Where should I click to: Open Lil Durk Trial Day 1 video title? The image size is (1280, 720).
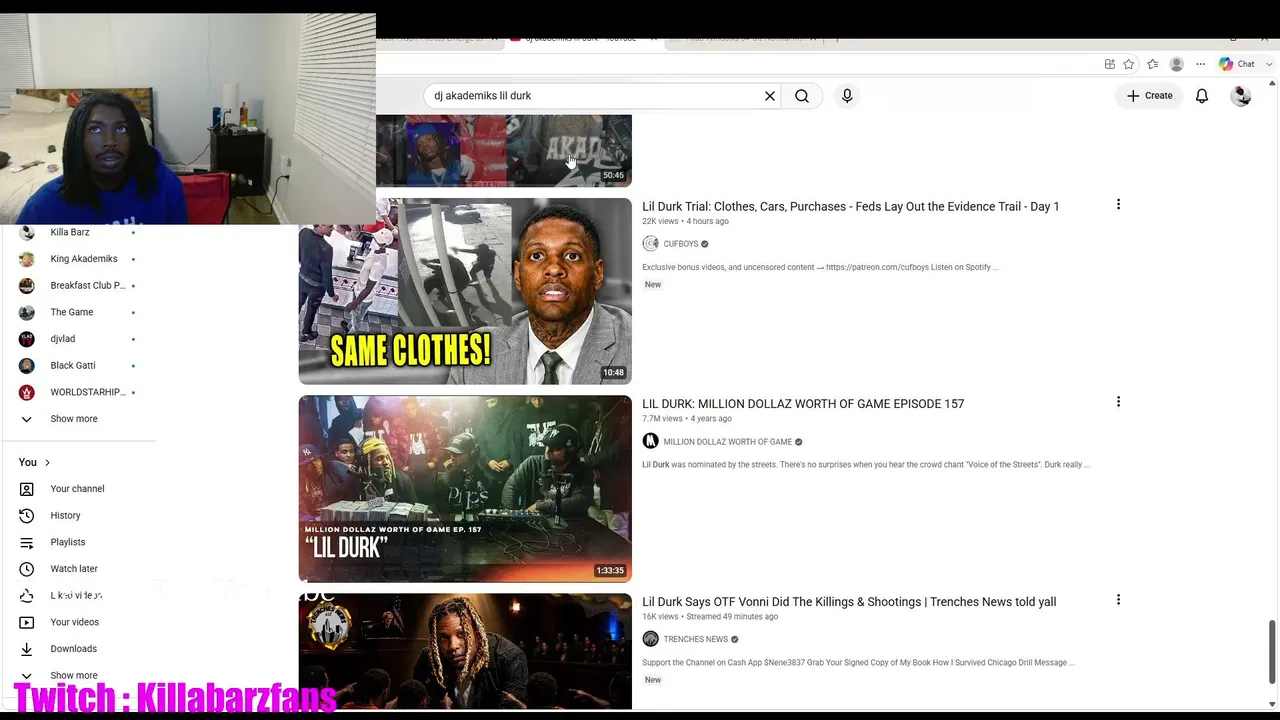pos(850,206)
